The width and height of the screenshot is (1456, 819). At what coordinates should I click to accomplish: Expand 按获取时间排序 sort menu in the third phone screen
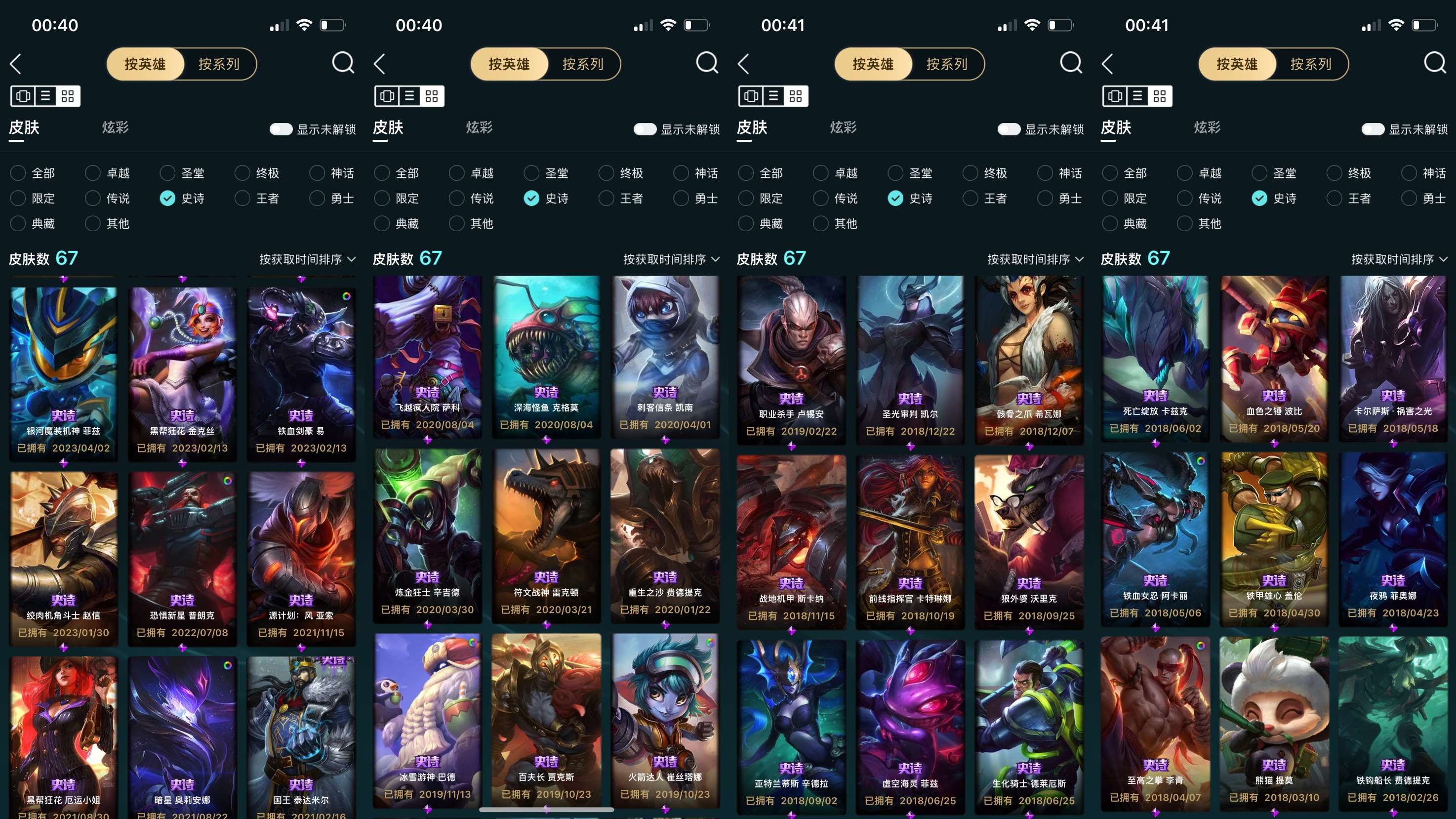[x=1036, y=259]
